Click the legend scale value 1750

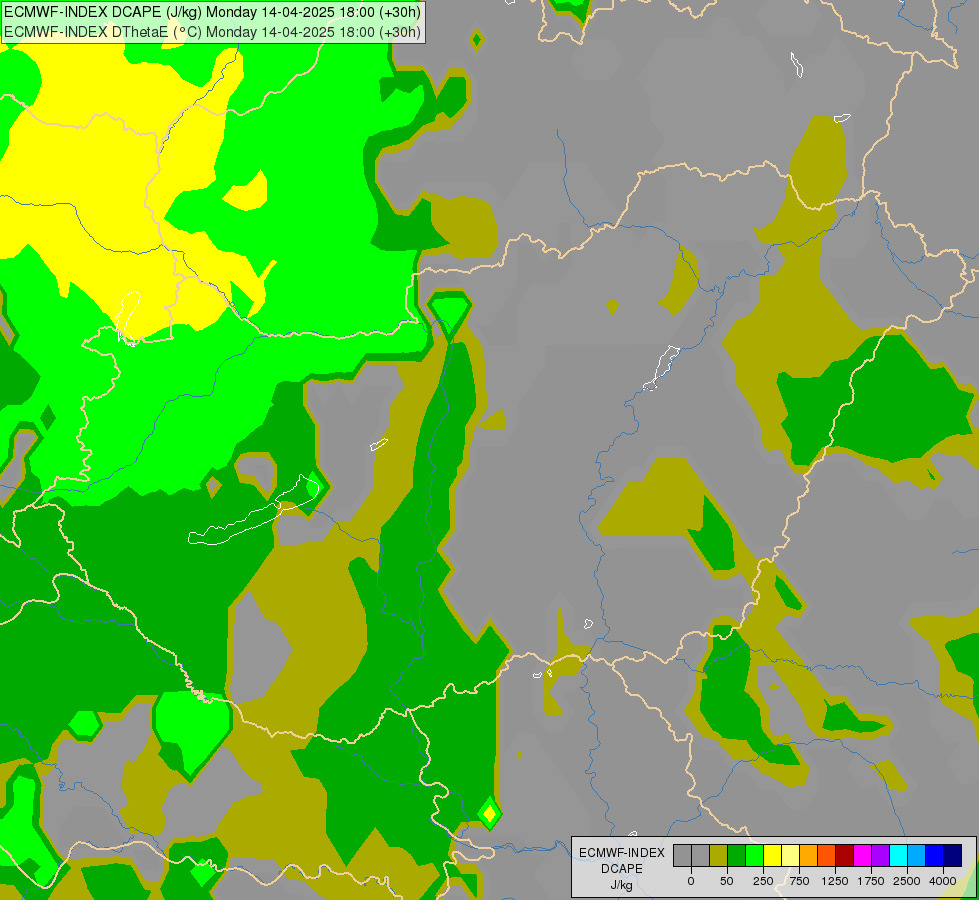point(871,881)
